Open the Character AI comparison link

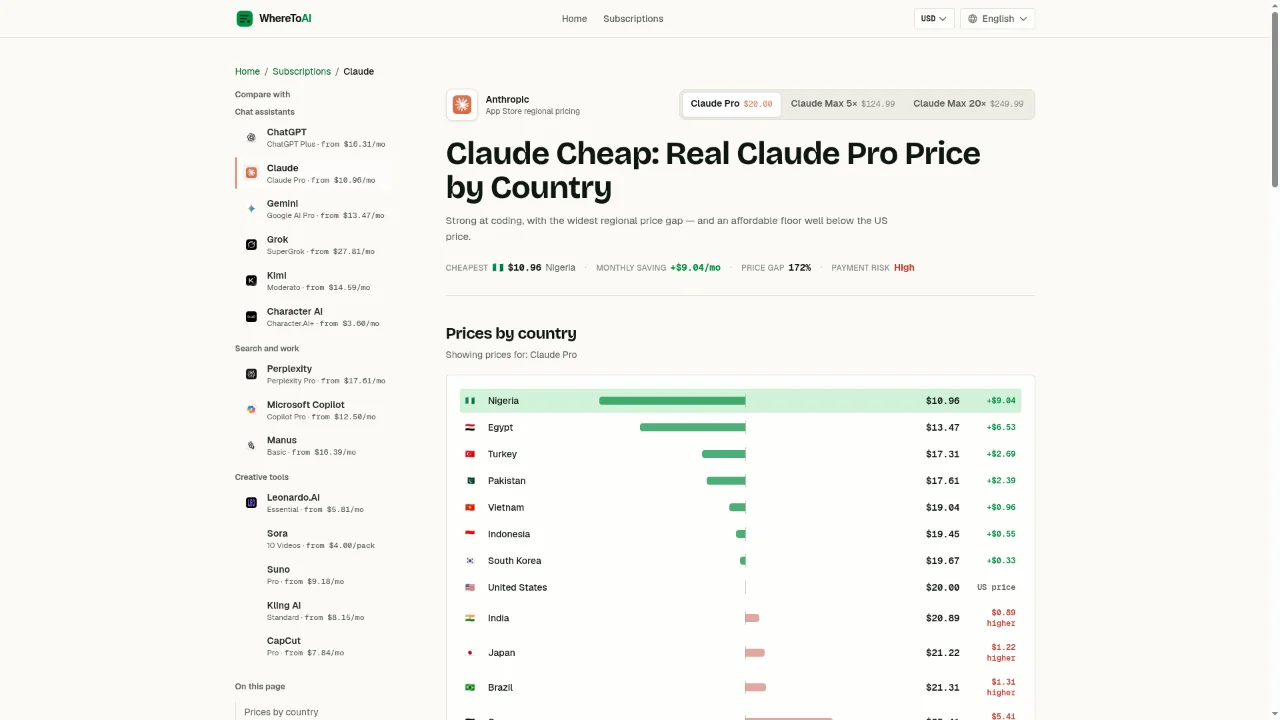pos(315,317)
